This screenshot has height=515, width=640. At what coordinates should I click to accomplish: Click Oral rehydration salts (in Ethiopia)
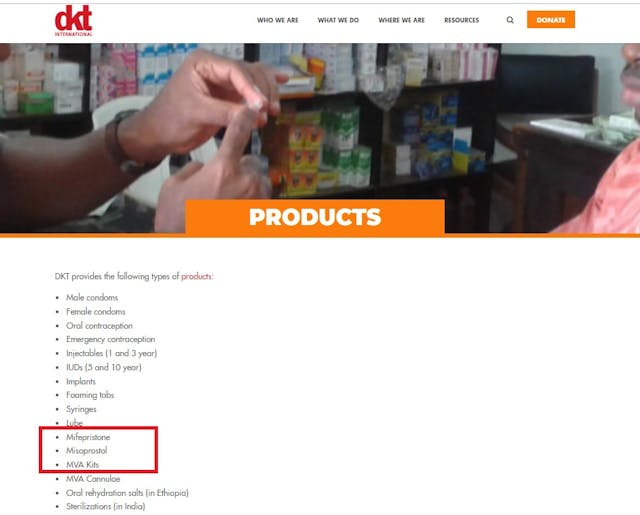tap(127, 493)
